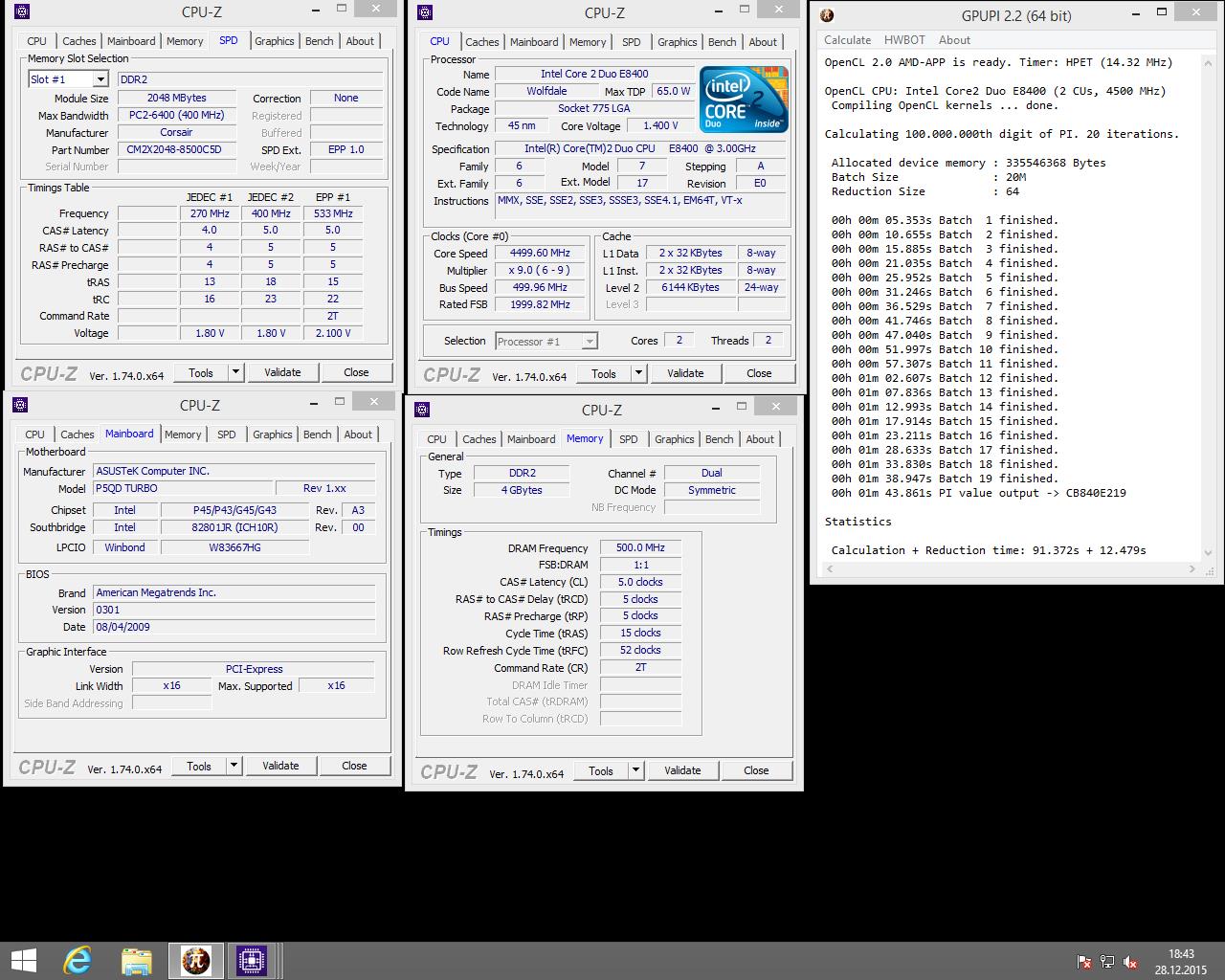Open the About menu in GPUPI
This screenshot has height=980, width=1225.
coord(954,40)
